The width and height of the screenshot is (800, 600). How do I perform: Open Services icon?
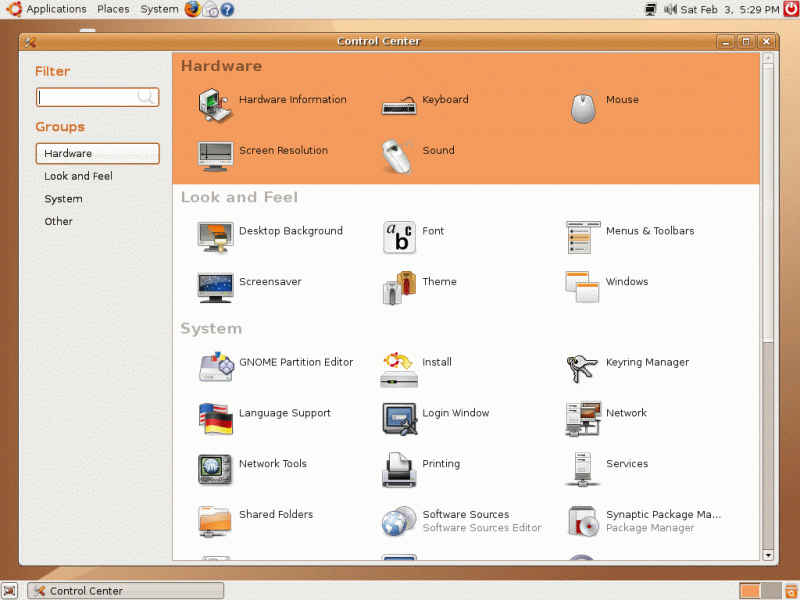pos(583,469)
